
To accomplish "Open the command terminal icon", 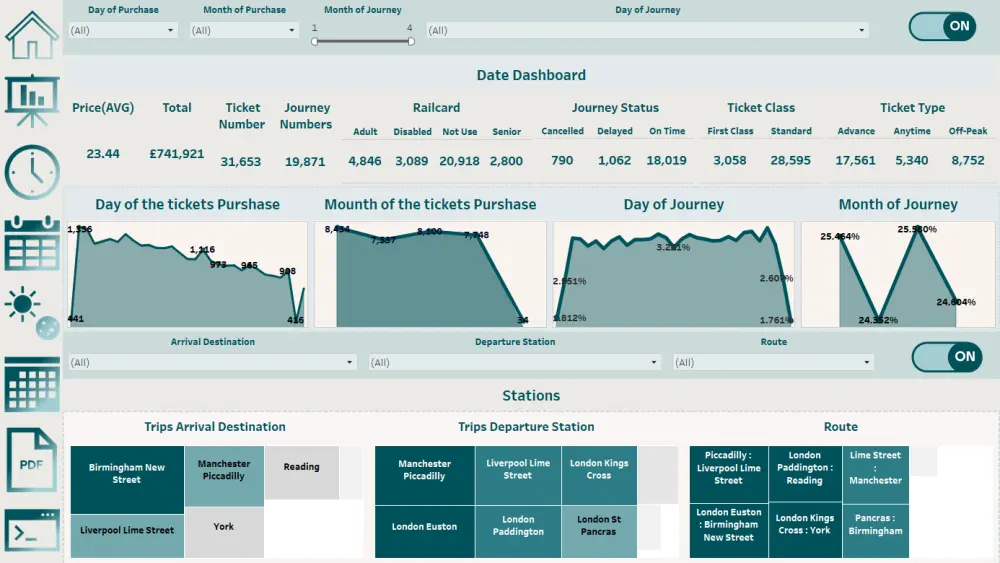I will pos(32,530).
